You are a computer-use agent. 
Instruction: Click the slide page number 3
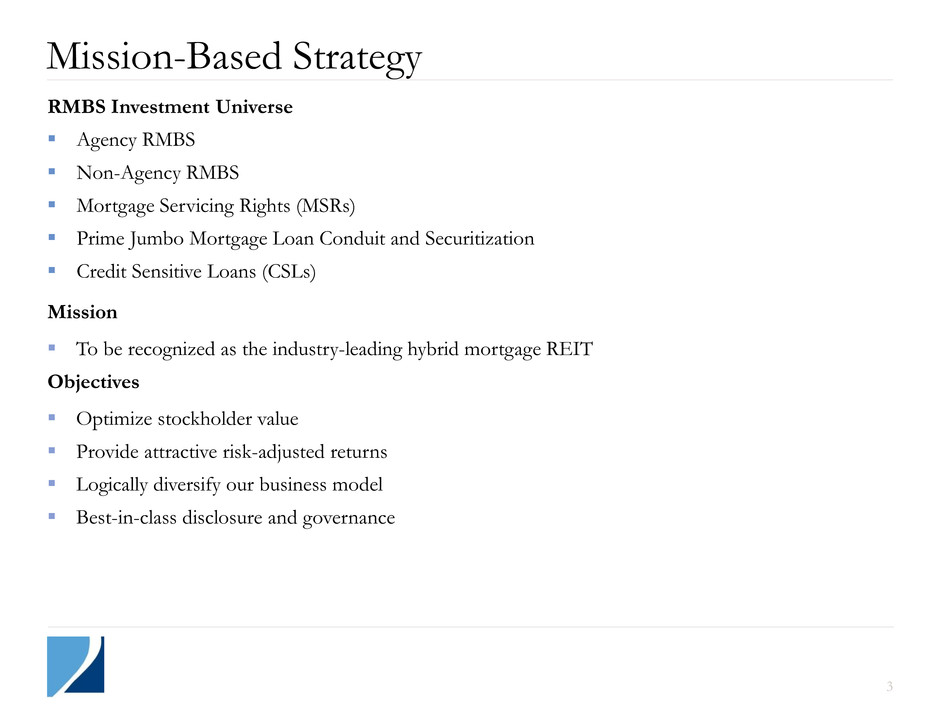(888, 686)
